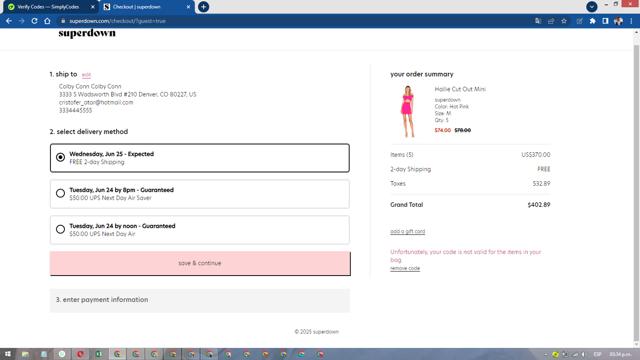Open the browser extensions puzzle icon
The image size is (640, 360).
[592, 21]
